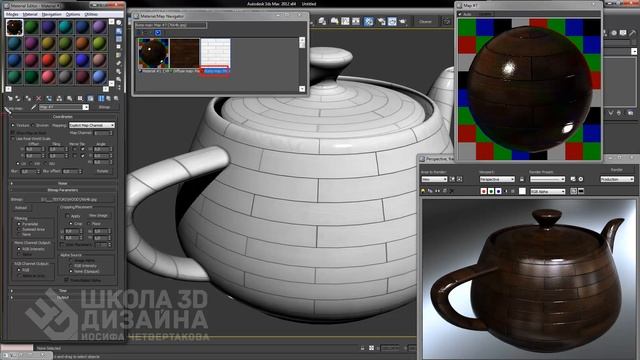Open Production render mode dropdown

(617, 179)
